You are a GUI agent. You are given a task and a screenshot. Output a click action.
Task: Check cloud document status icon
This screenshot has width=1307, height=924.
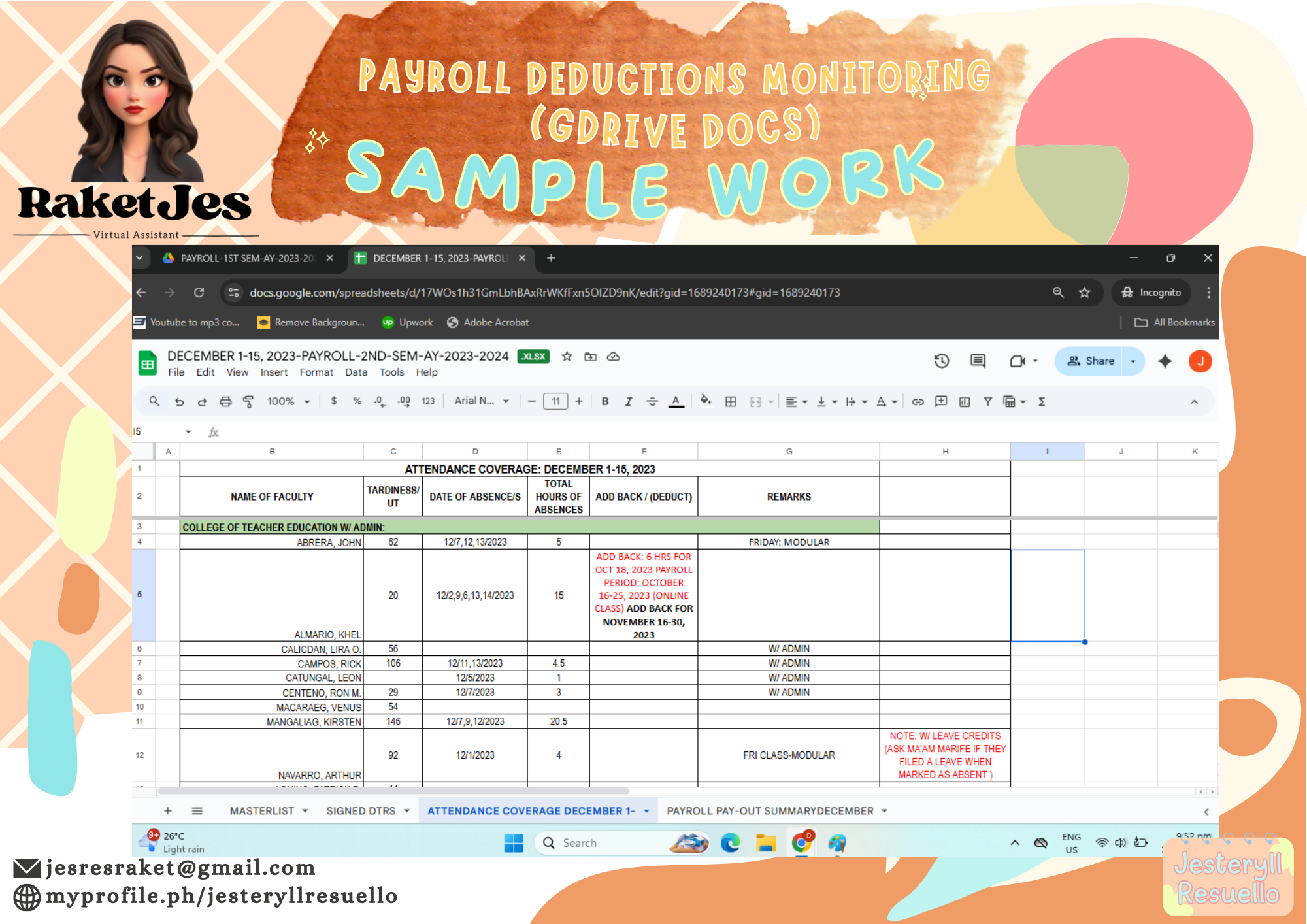pyautogui.click(x=613, y=356)
